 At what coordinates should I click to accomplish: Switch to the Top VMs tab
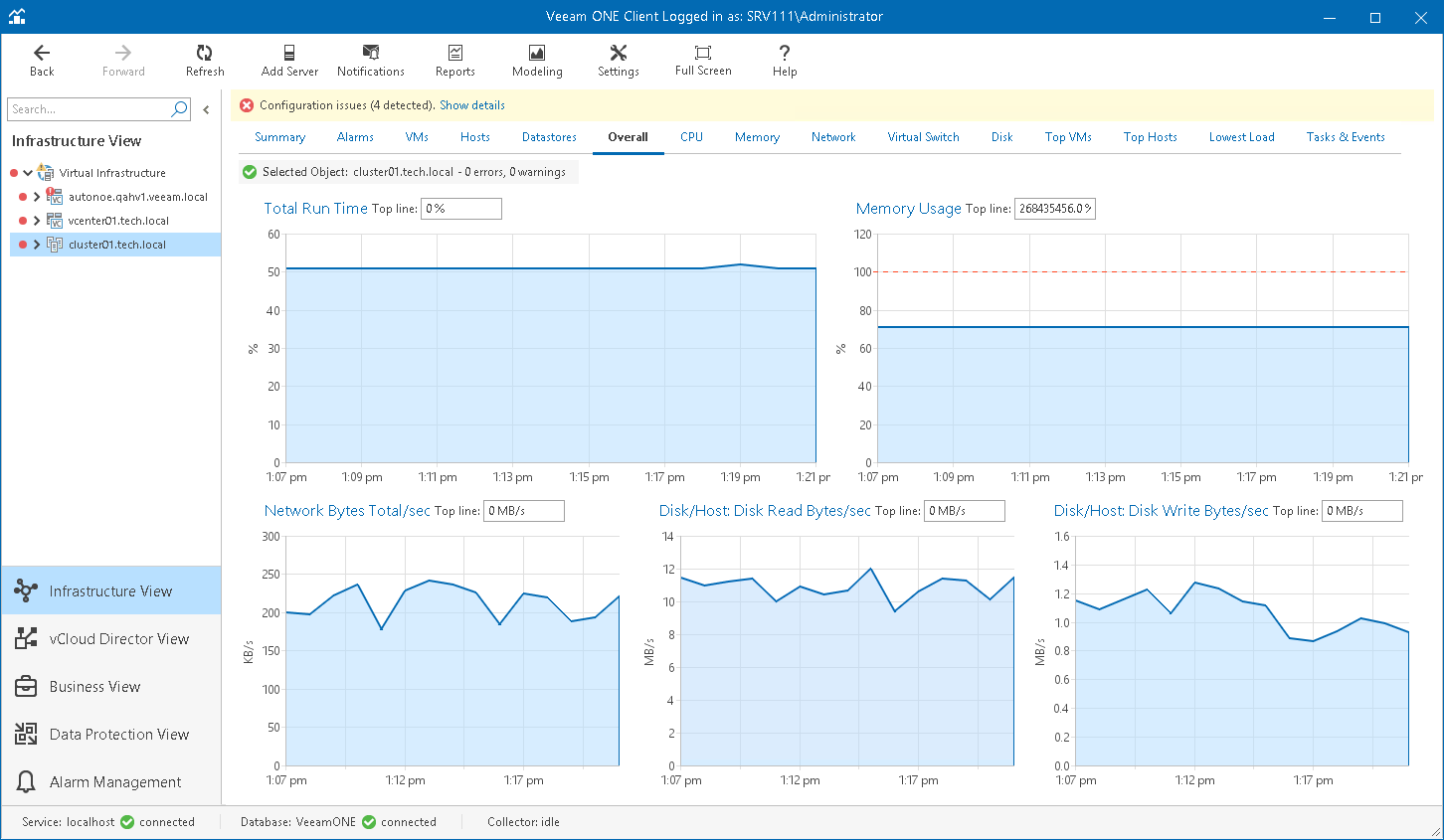[1068, 137]
